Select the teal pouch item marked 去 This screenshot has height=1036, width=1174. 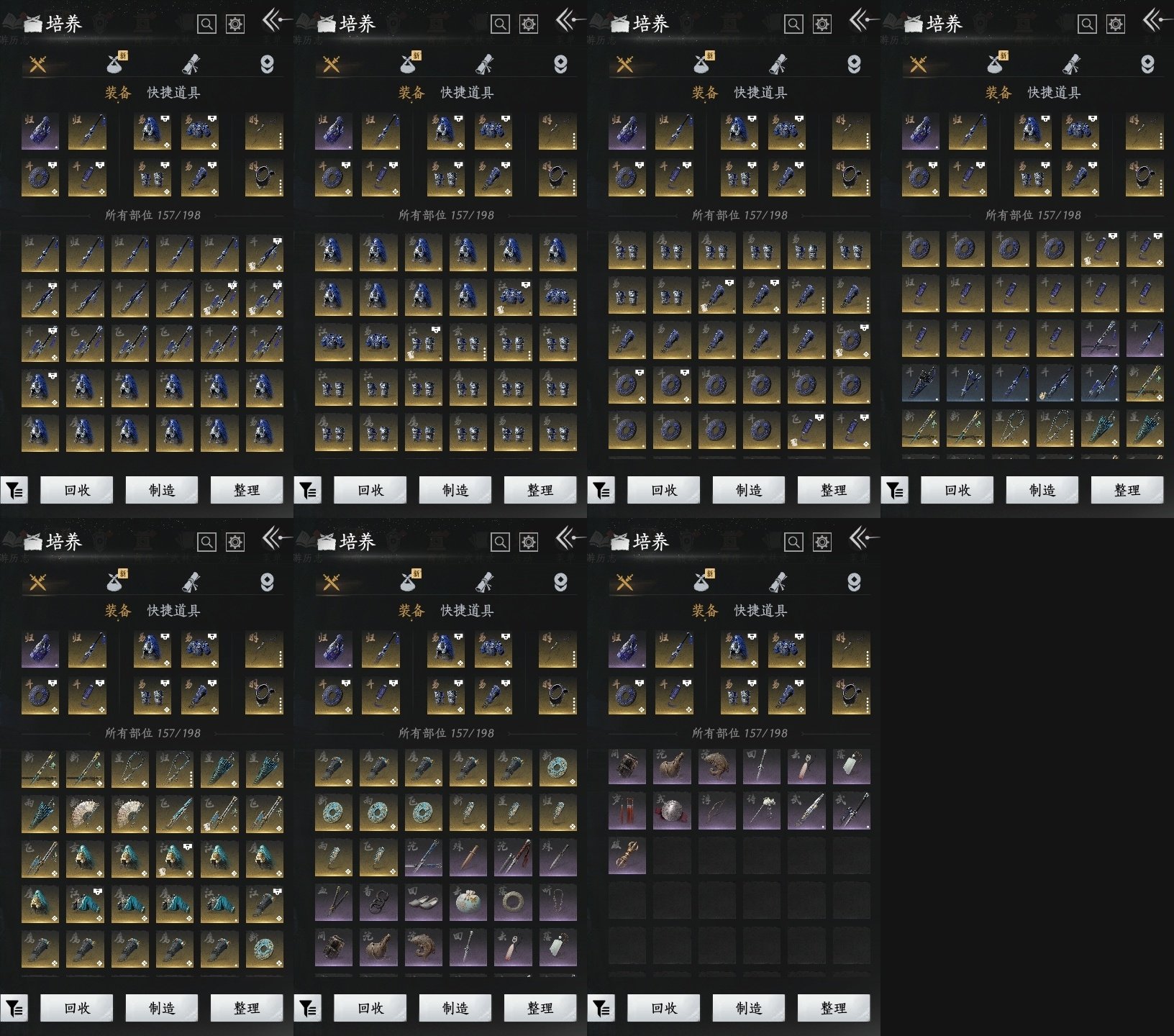(x=468, y=902)
